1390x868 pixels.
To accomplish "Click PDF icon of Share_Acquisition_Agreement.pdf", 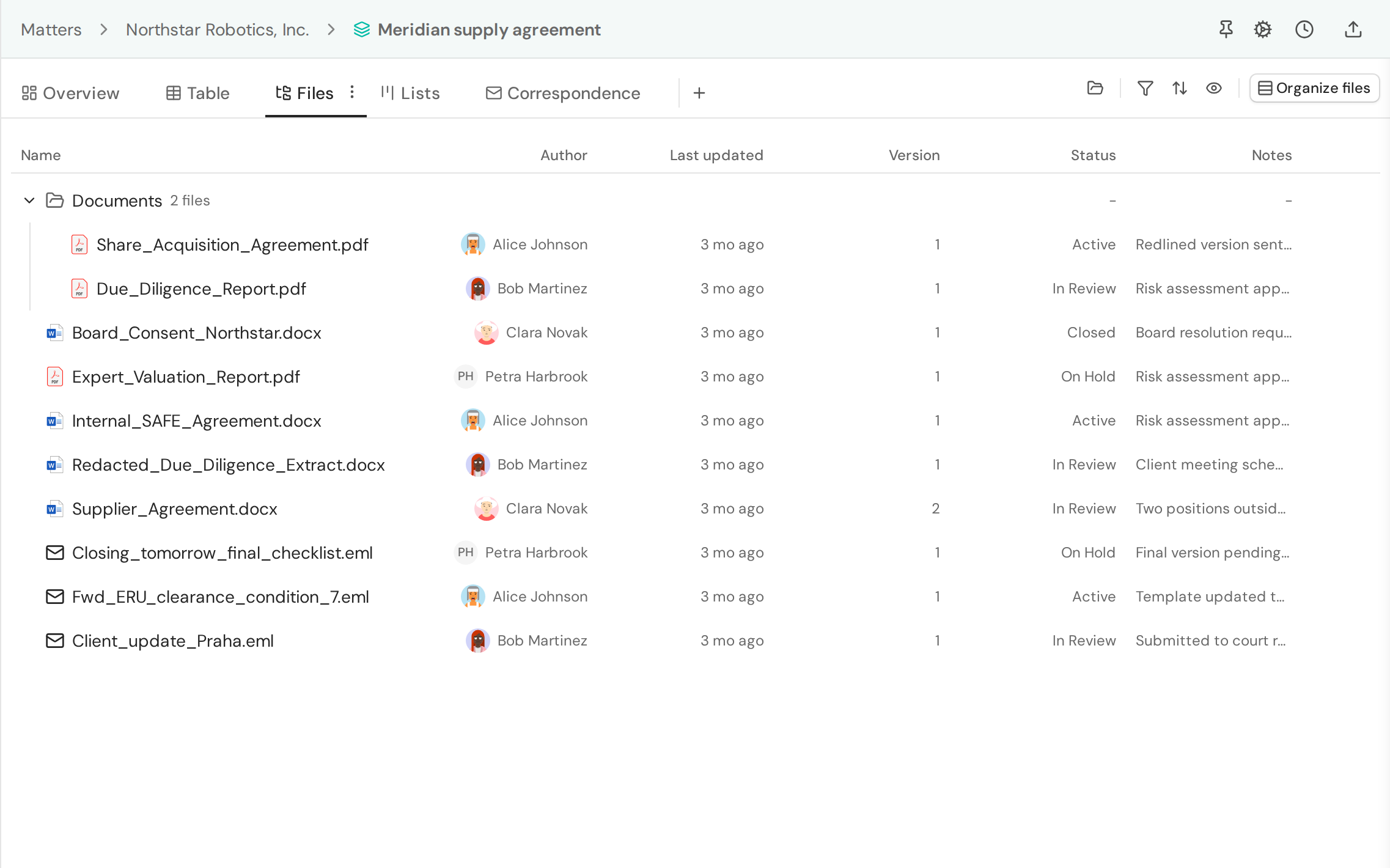I will 79,245.
